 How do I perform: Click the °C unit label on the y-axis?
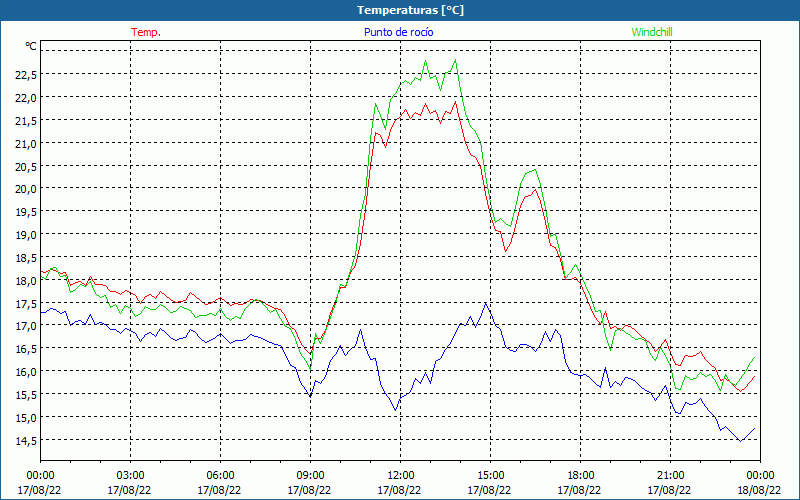tap(31, 46)
